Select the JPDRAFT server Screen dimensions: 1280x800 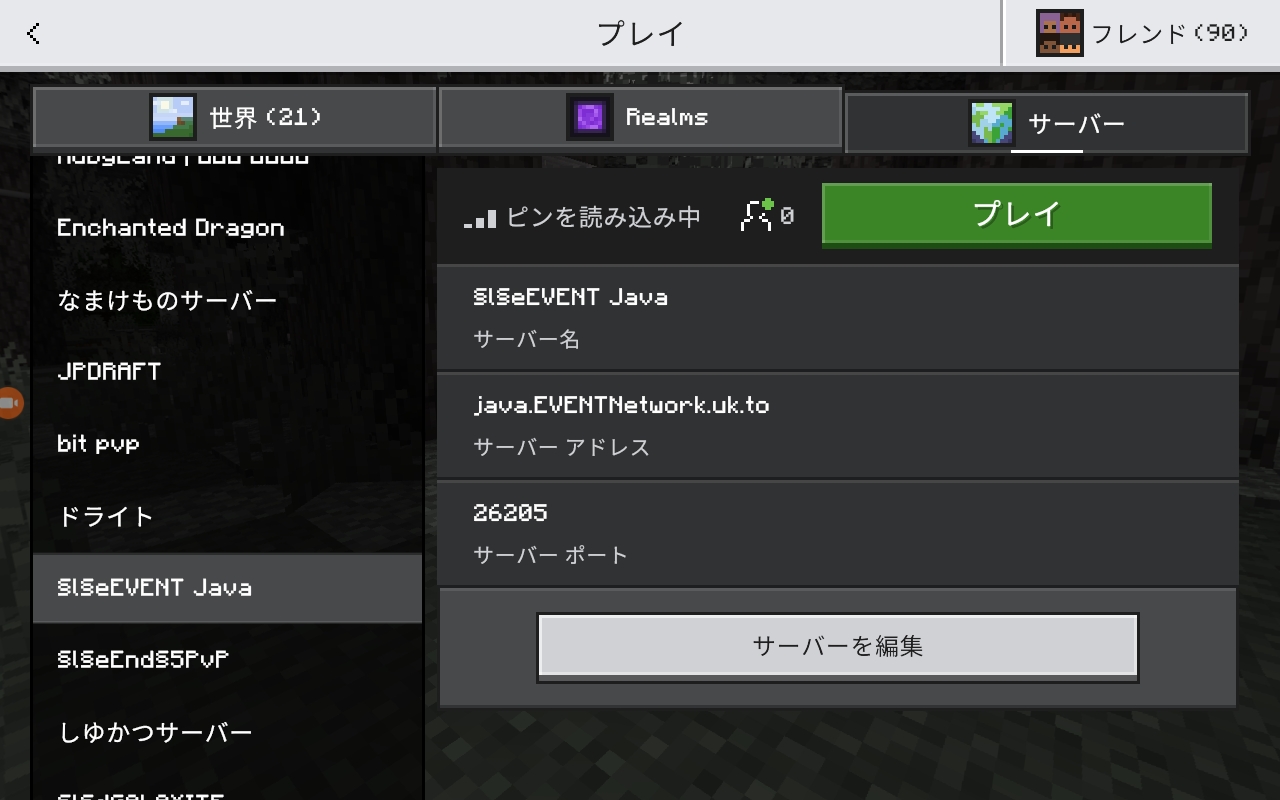(227, 372)
